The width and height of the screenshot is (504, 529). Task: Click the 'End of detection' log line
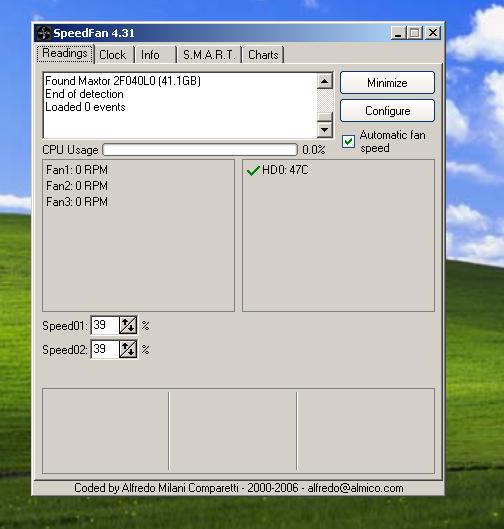tap(84, 94)
